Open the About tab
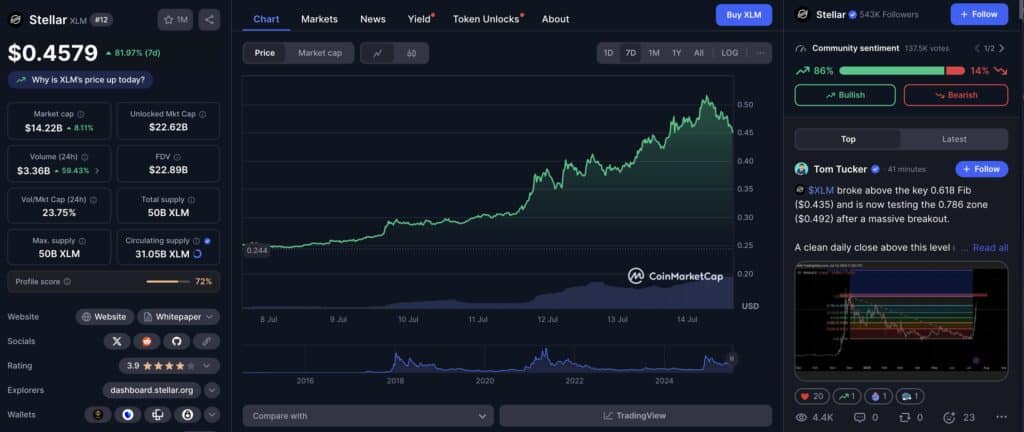This screenshot has width=1024, height=432. click(556, 19)
